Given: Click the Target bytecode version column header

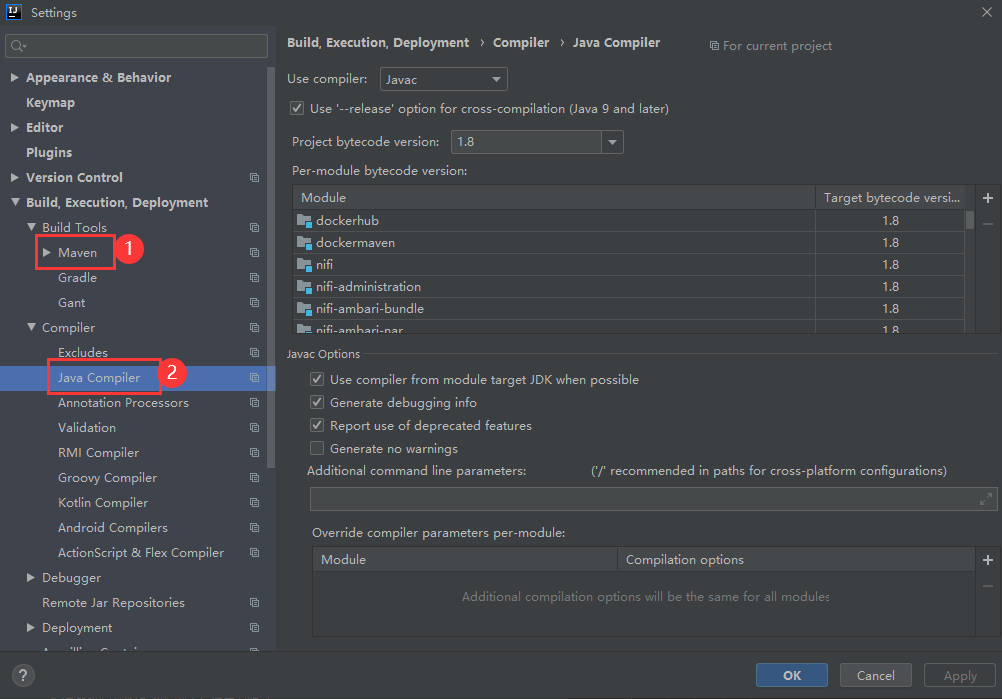Looking at the screenshot, I should tap(891, 198).
